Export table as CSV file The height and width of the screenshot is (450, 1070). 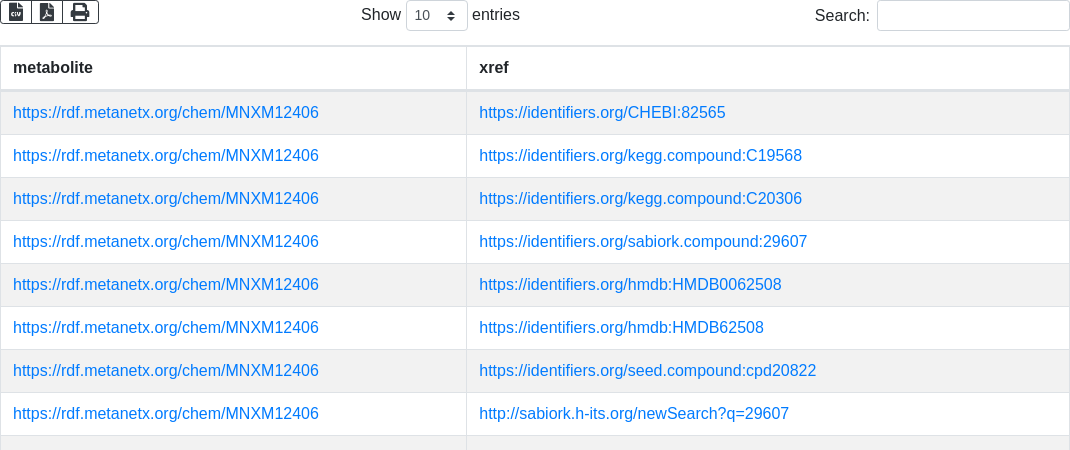[x=16, y=12]
